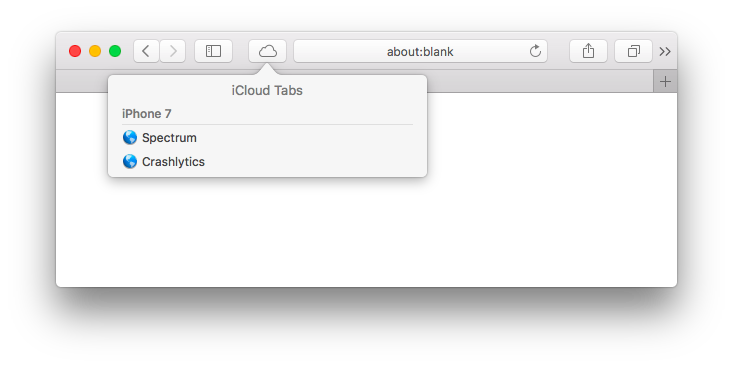Open the Share menu
733x367 pixels.
(588, 51)
